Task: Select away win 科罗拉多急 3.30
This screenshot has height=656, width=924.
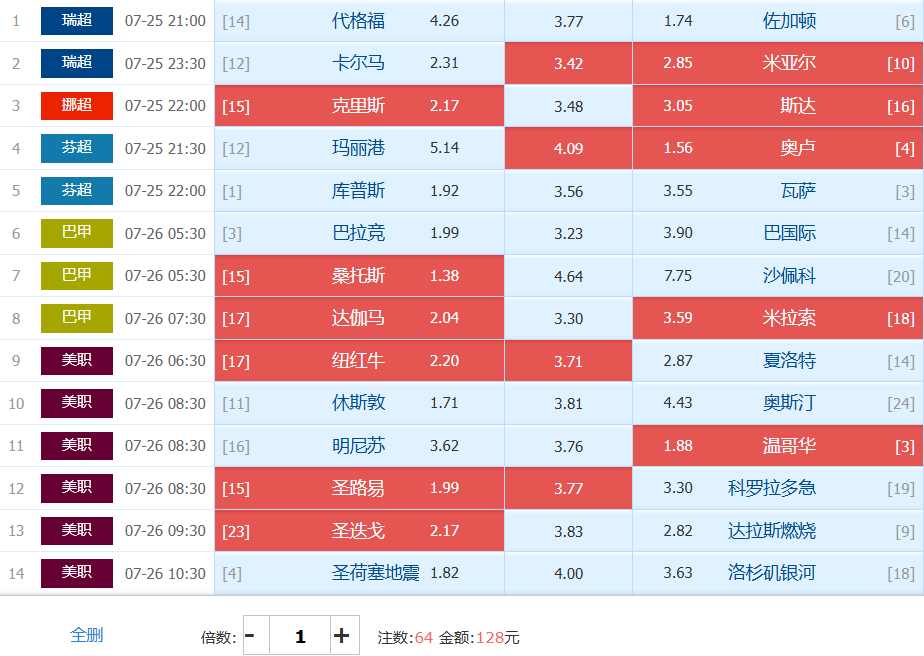Action: click(778, 488)
